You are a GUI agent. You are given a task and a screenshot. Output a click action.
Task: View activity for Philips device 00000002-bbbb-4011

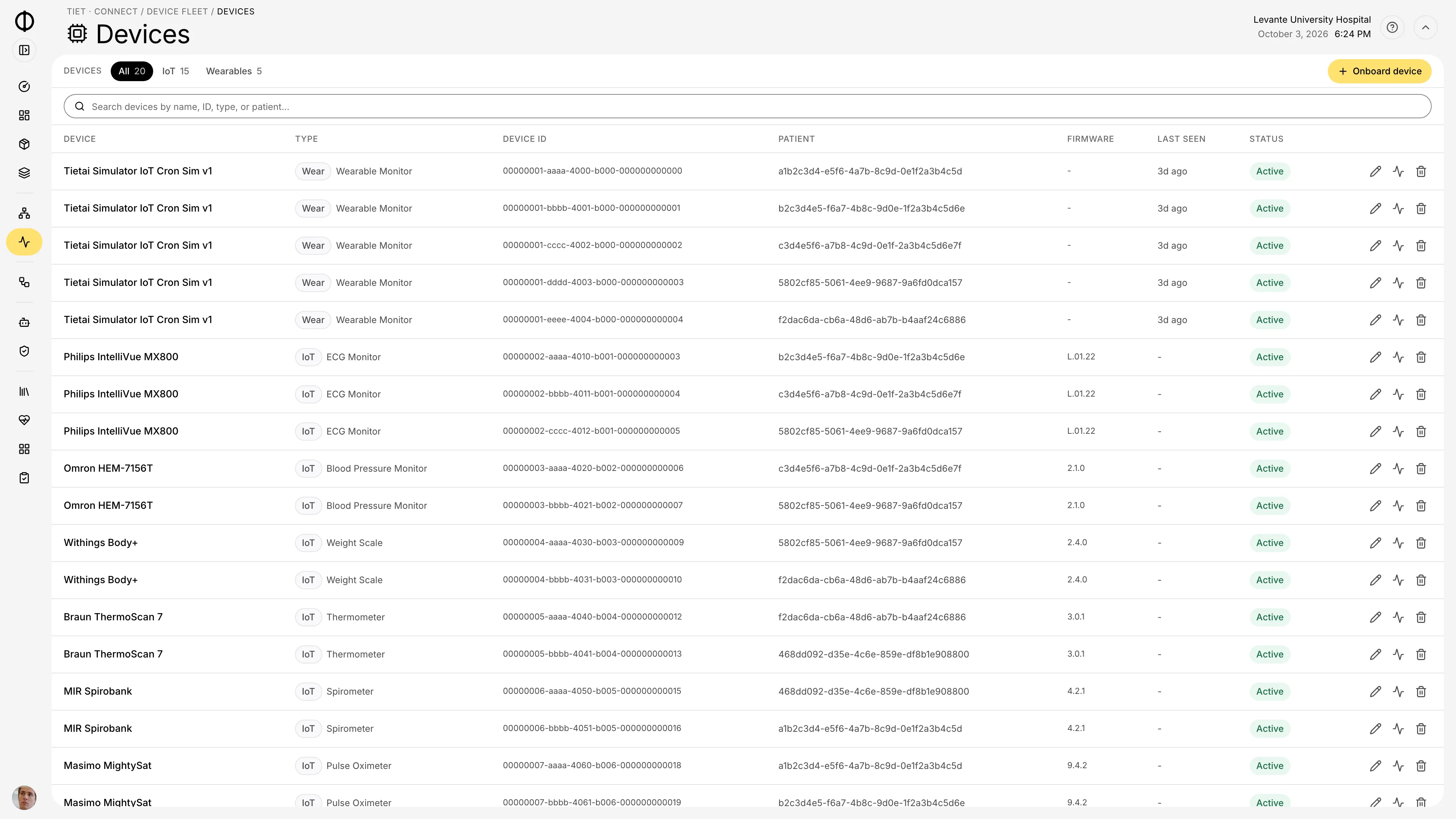(1398, 394)
